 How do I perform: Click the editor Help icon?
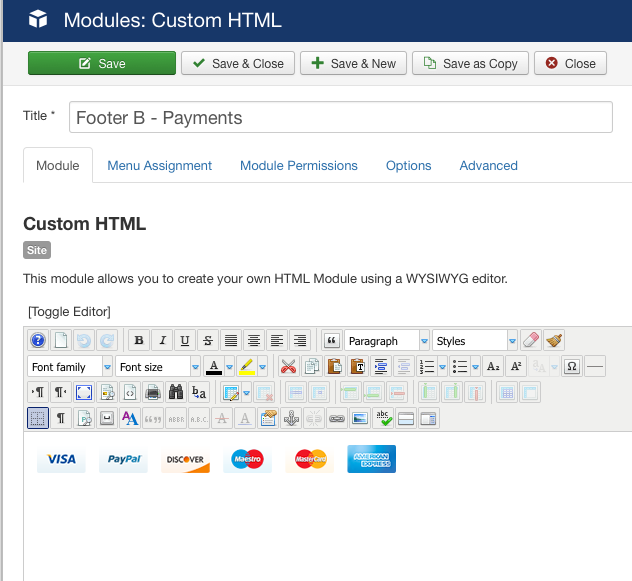38,341
